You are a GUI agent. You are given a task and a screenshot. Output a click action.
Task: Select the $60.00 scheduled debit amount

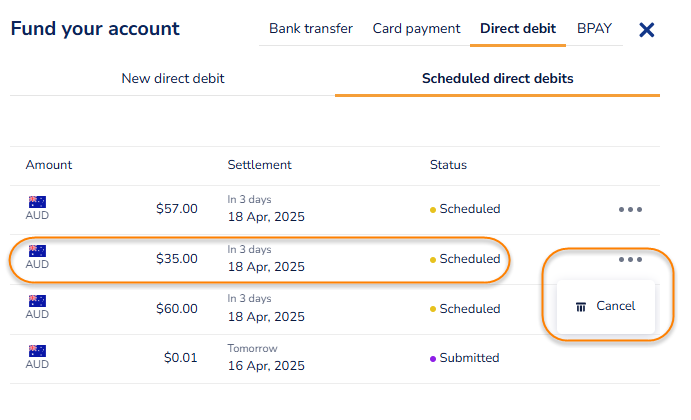point(177,309)
